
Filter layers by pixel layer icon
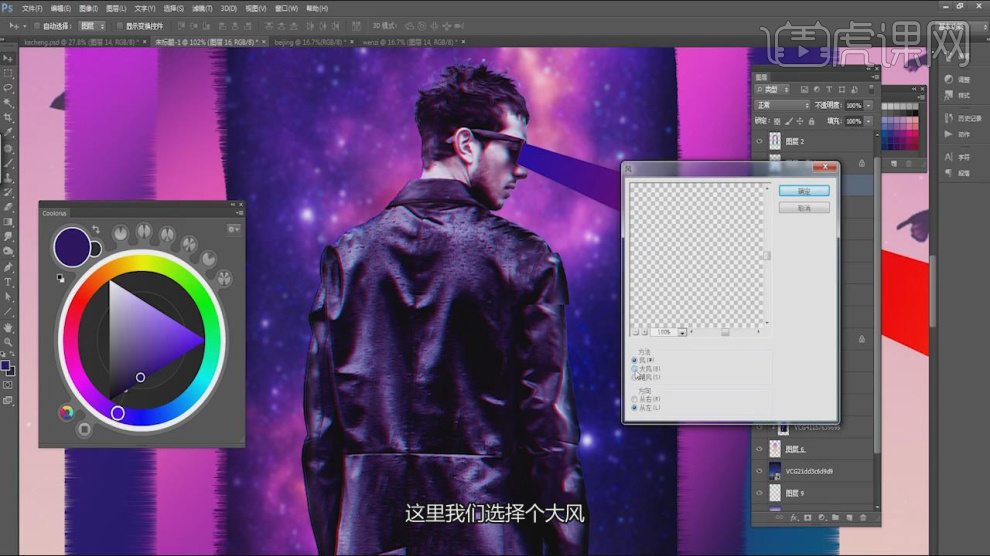click(x=804, y=90)
